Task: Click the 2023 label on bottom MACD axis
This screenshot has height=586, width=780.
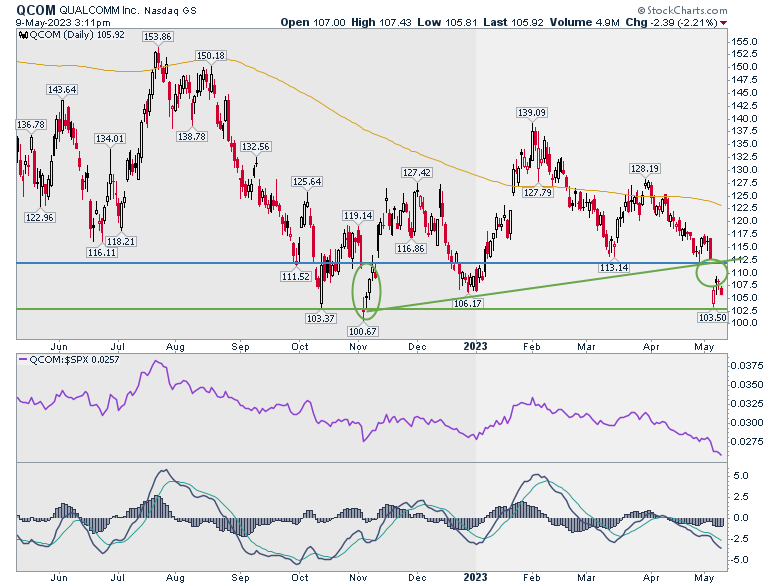Action: (x=475, y=578)
